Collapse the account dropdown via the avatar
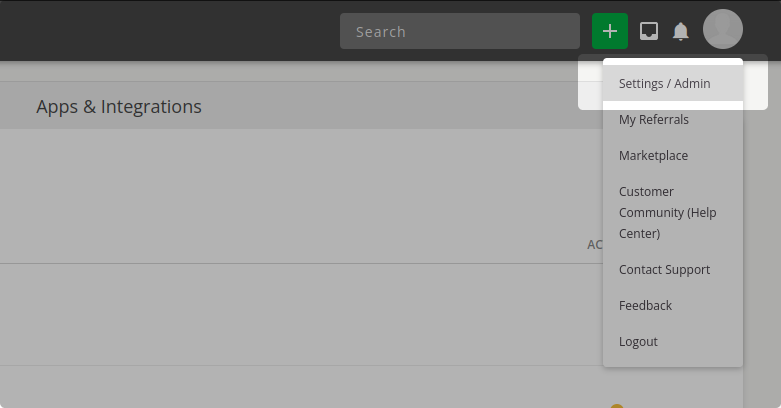781x408 pixels. (722, 30)
